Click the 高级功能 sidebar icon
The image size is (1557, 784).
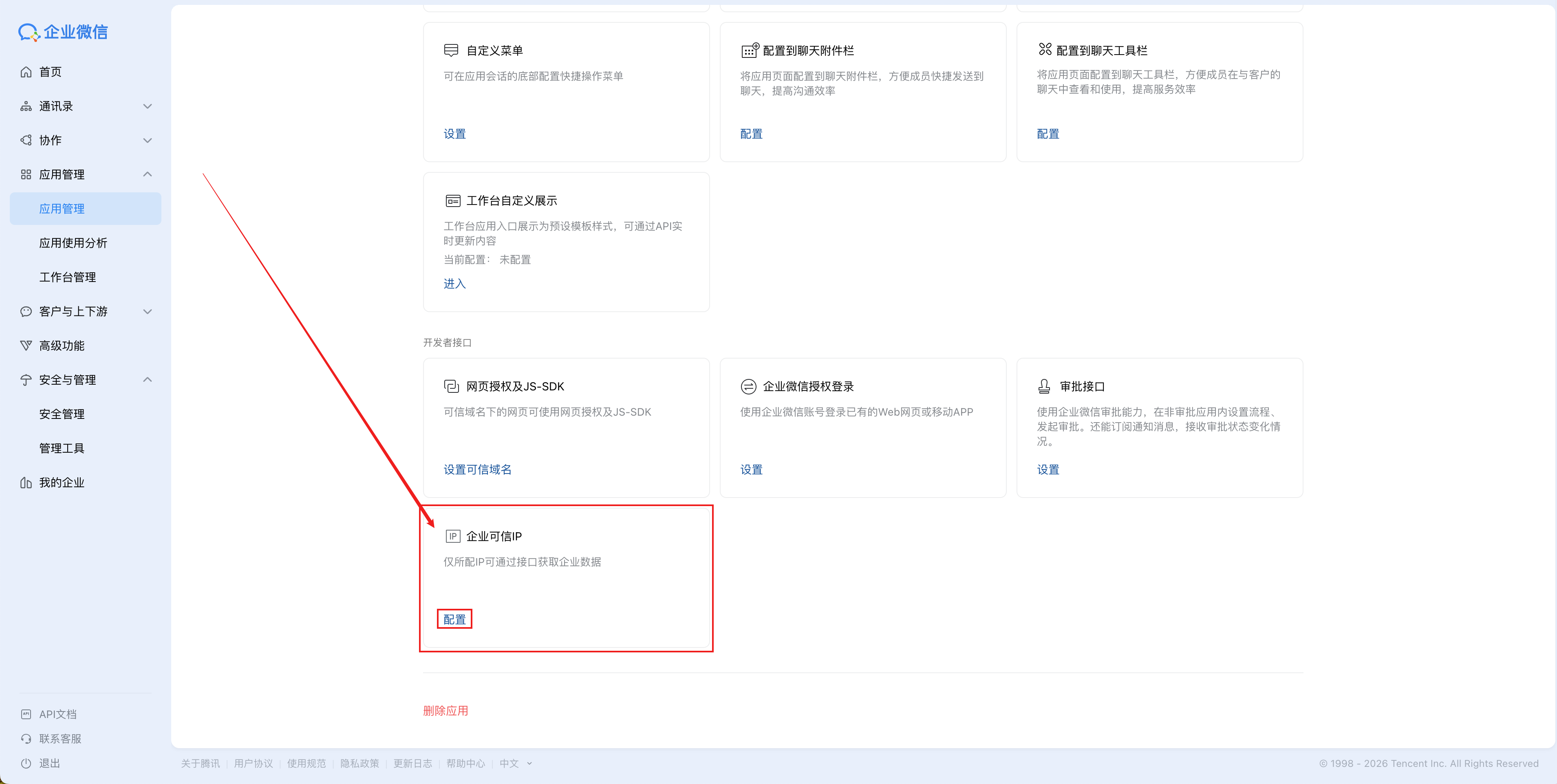(x=26, y=346)
